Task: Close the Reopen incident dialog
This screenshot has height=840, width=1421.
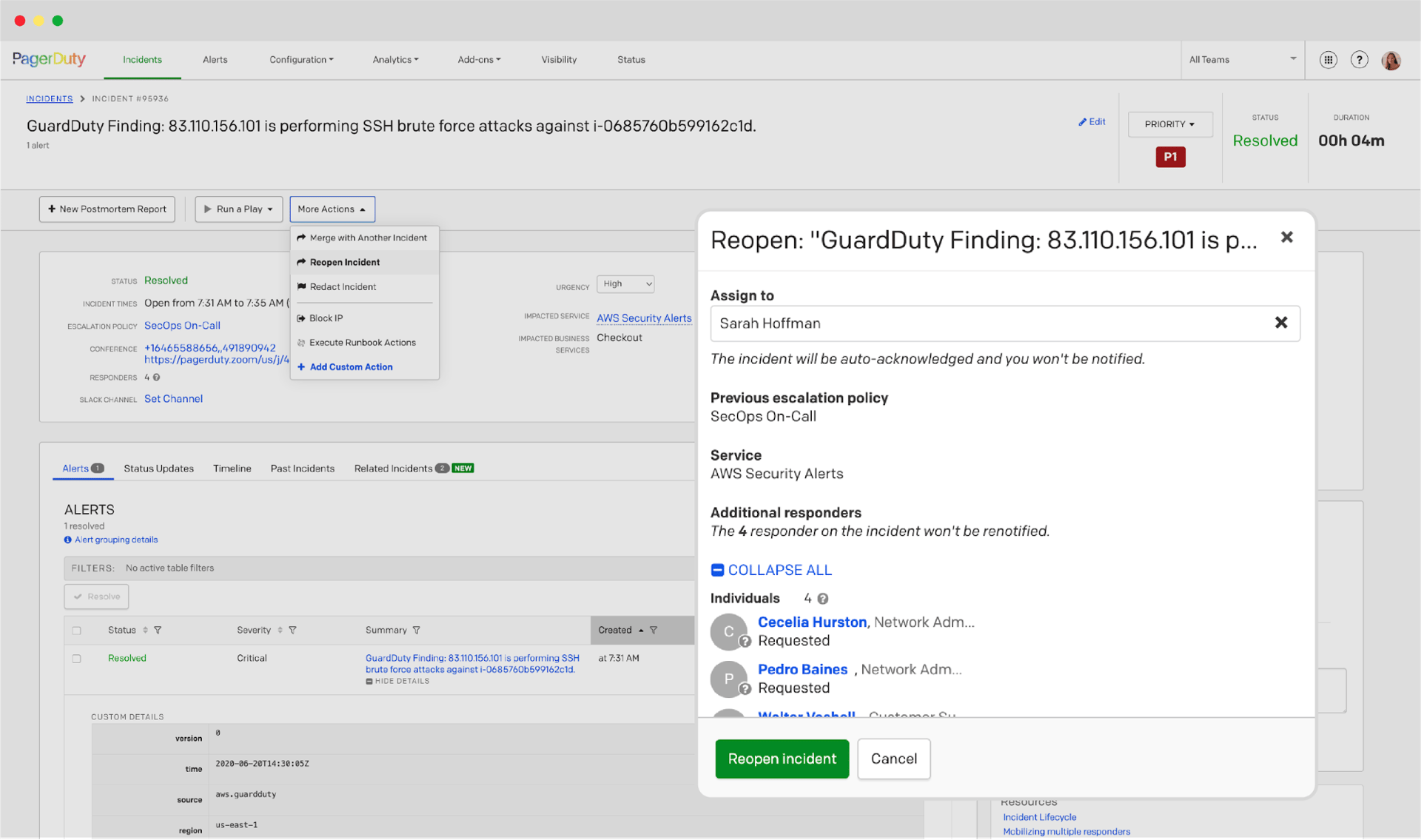Action: coord(1286,238)
